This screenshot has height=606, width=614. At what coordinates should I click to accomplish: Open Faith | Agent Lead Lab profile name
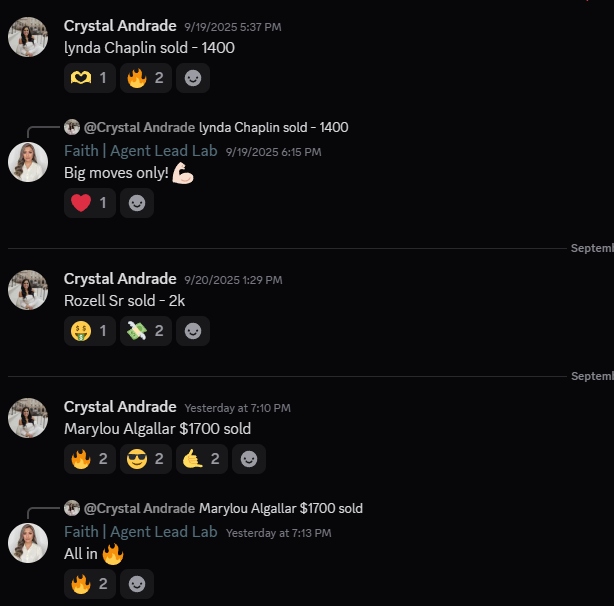[141, 151]
